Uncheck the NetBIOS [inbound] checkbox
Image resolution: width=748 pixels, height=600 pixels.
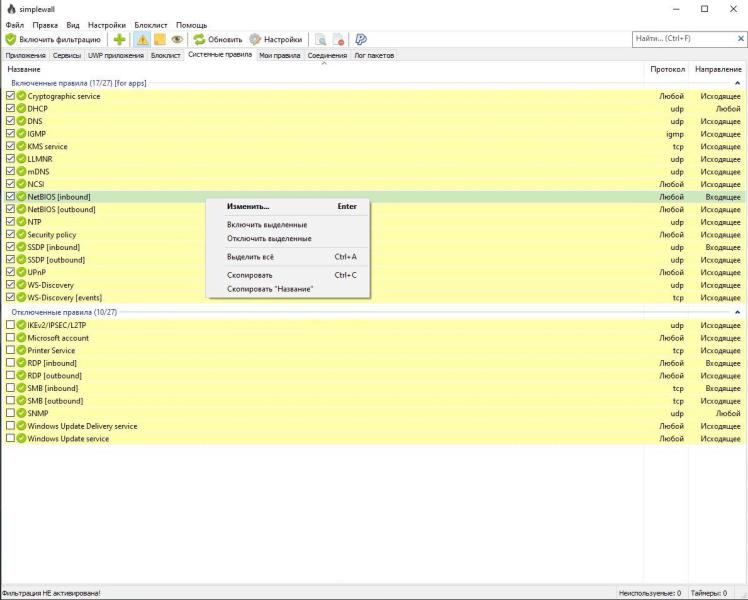tap(10, 197)
